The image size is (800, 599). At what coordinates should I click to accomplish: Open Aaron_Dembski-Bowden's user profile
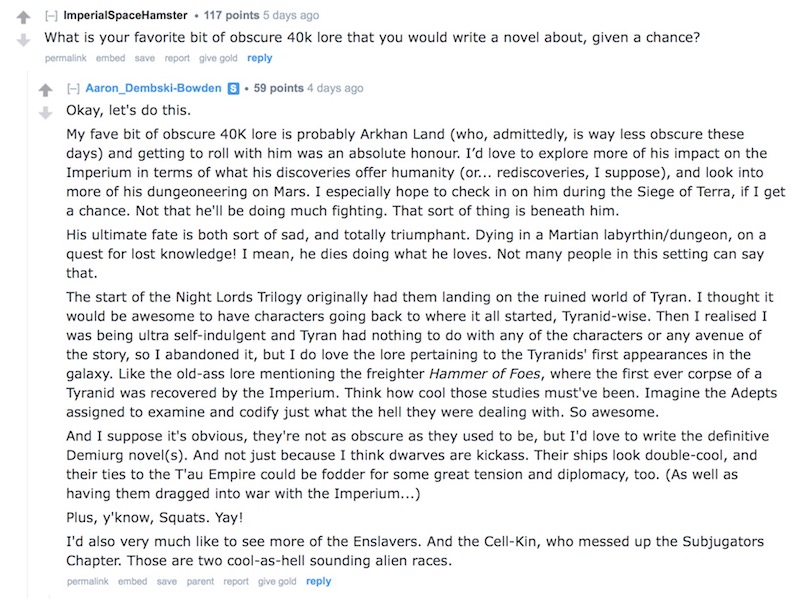[x=153, y=88]
